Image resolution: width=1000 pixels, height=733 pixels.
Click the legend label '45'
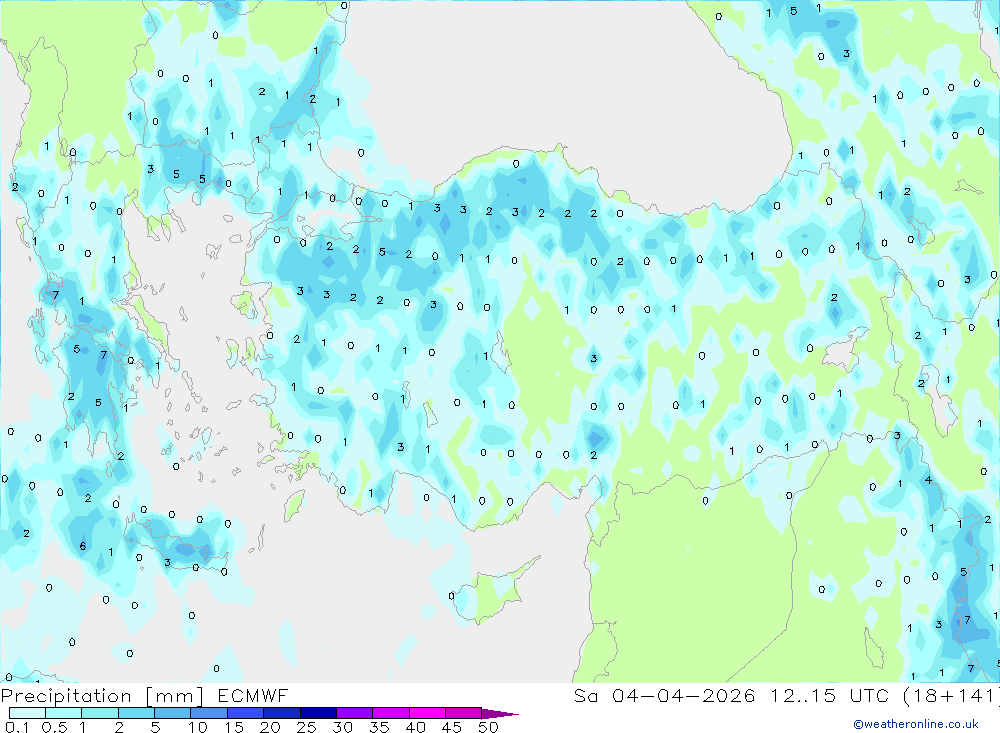(x=452, y=727)
